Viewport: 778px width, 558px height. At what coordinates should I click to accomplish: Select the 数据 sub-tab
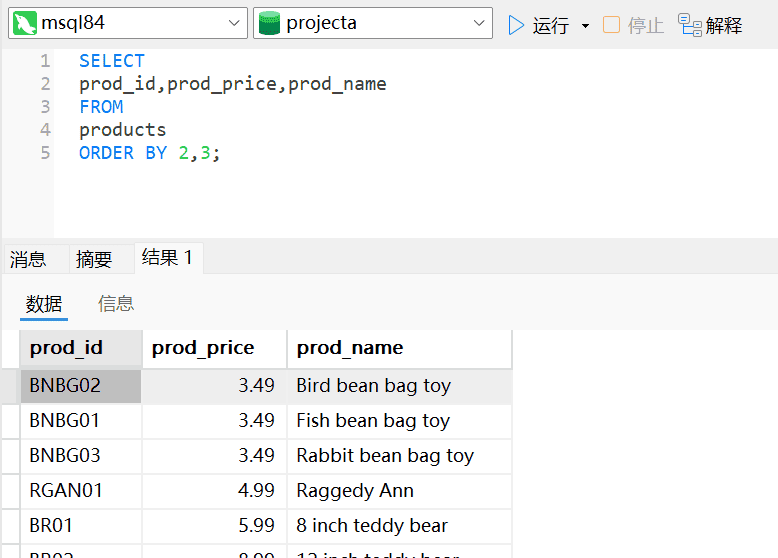click(x=44, y=304)
